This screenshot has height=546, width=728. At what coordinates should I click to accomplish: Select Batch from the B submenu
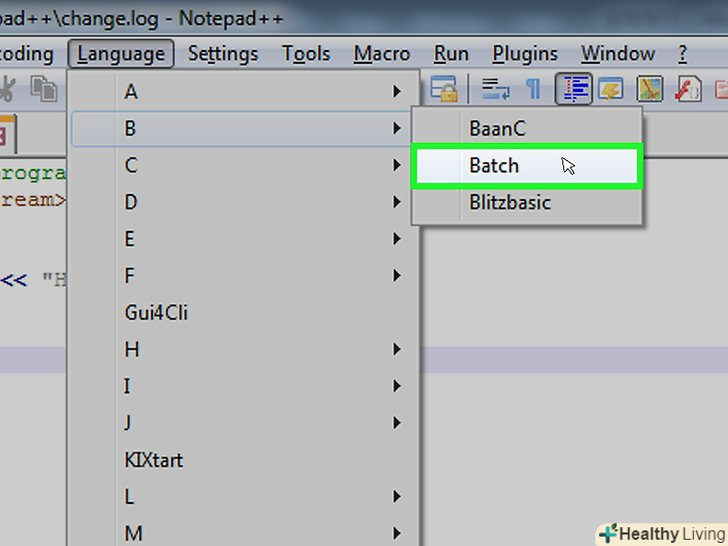click(x=527, y=166)
